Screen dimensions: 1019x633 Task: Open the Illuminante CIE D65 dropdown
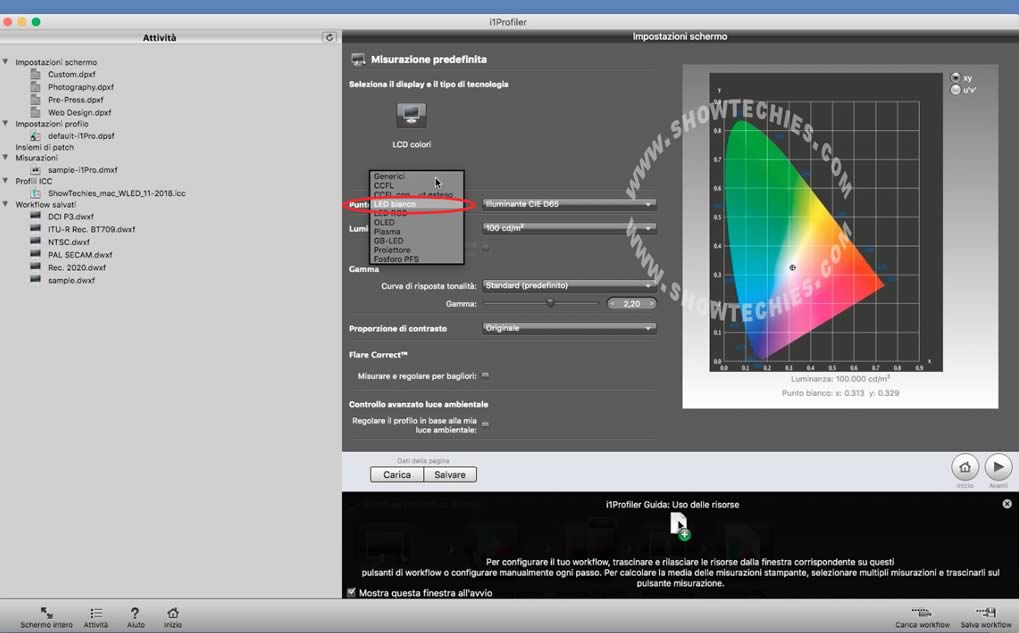pos(569,204)
